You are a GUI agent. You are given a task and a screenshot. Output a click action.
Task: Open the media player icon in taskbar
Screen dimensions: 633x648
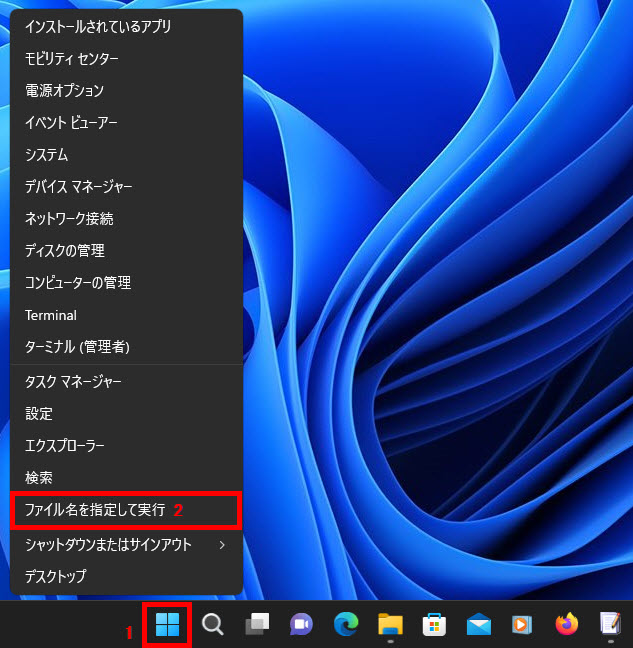click(522, 625)
